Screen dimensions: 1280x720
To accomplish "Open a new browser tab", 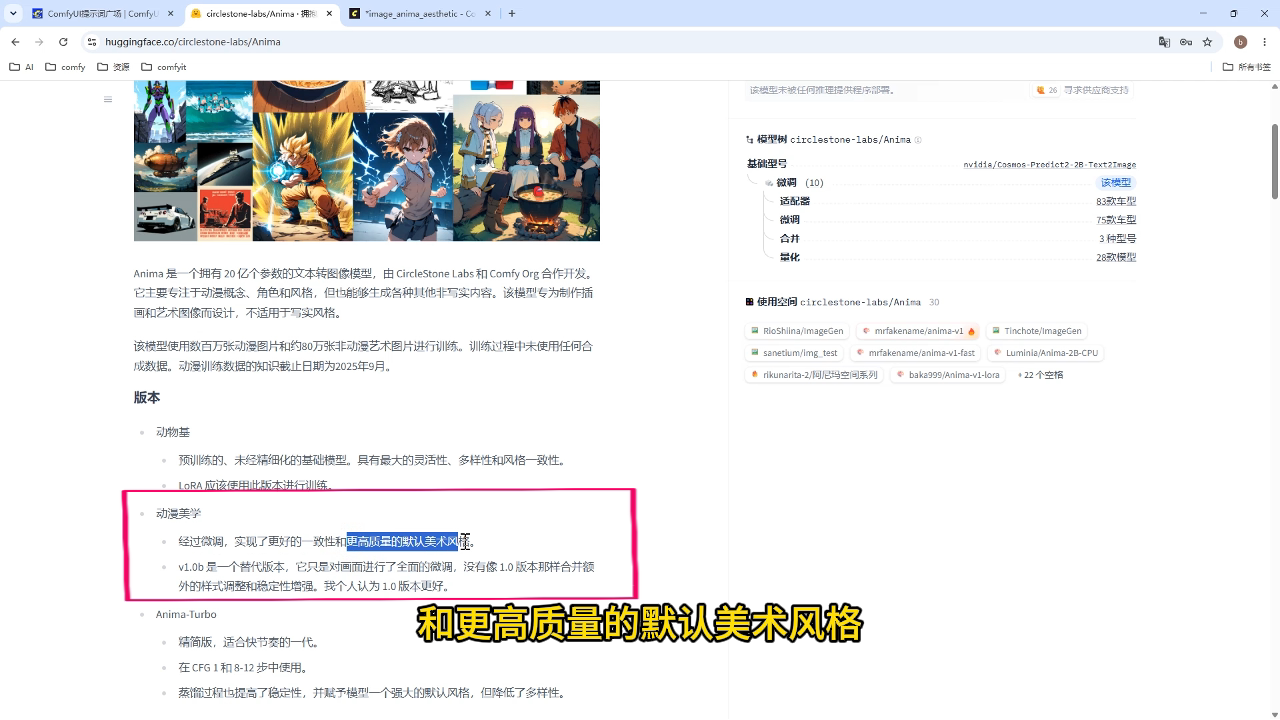I will (x=512, y=14).
